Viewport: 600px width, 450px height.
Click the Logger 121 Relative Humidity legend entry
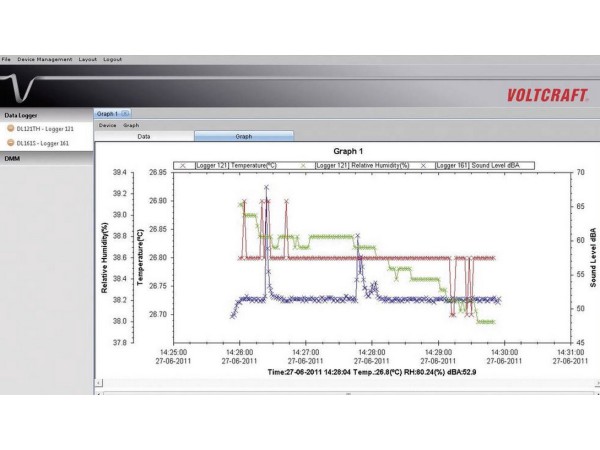362,165
